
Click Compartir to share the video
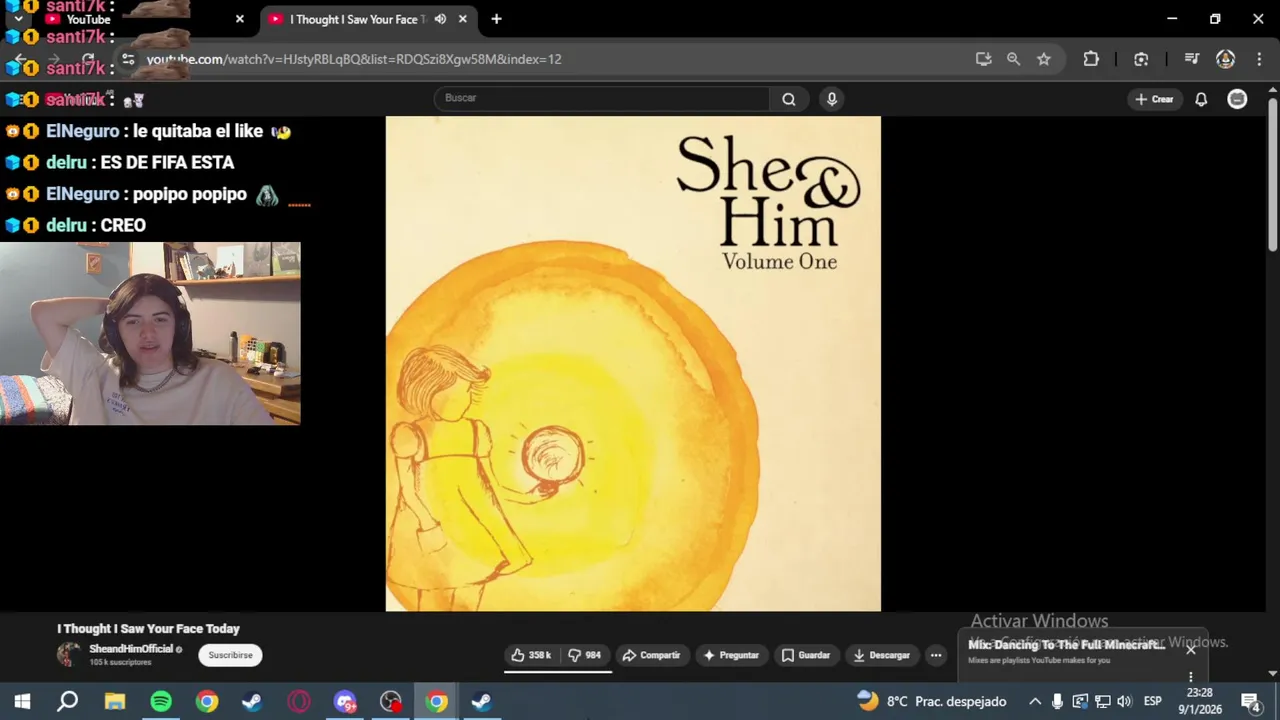pyautogui.click(x=651, y=655)
